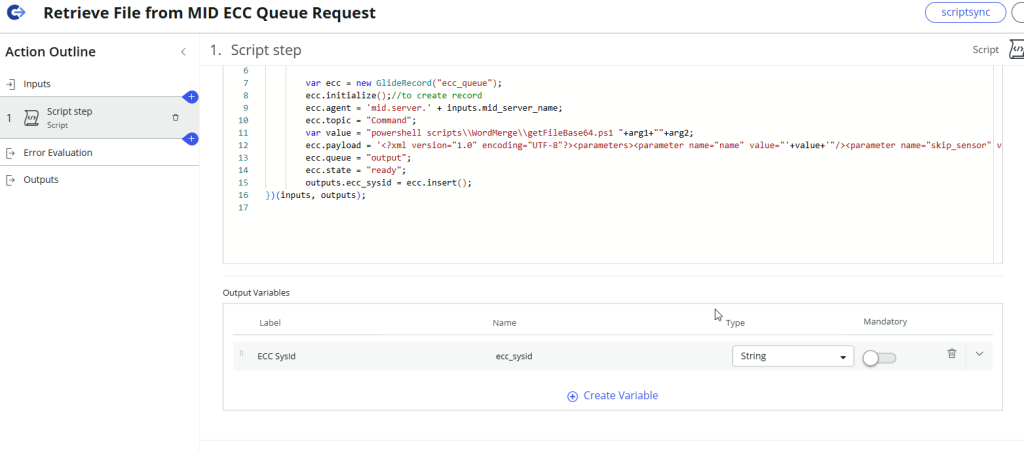Select Error Evaluation in the outline
1024x451 pixels.
point(58,153)
